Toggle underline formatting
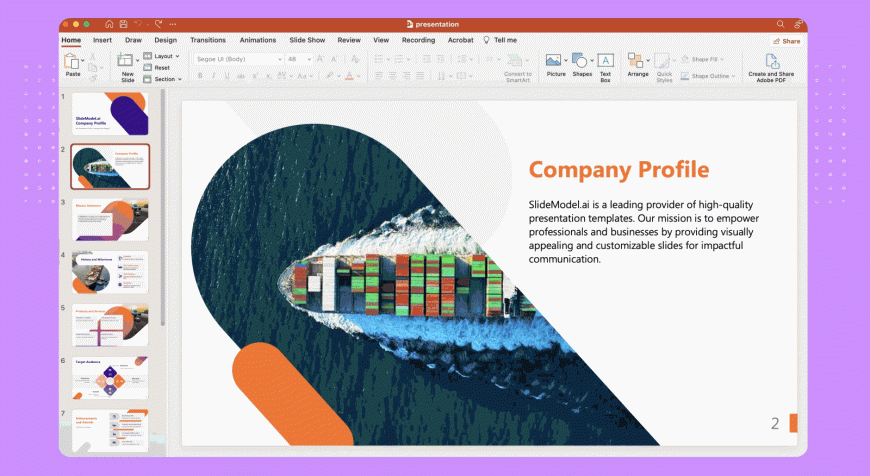Screen dimensions: 870x476 [x=227, y=76]
